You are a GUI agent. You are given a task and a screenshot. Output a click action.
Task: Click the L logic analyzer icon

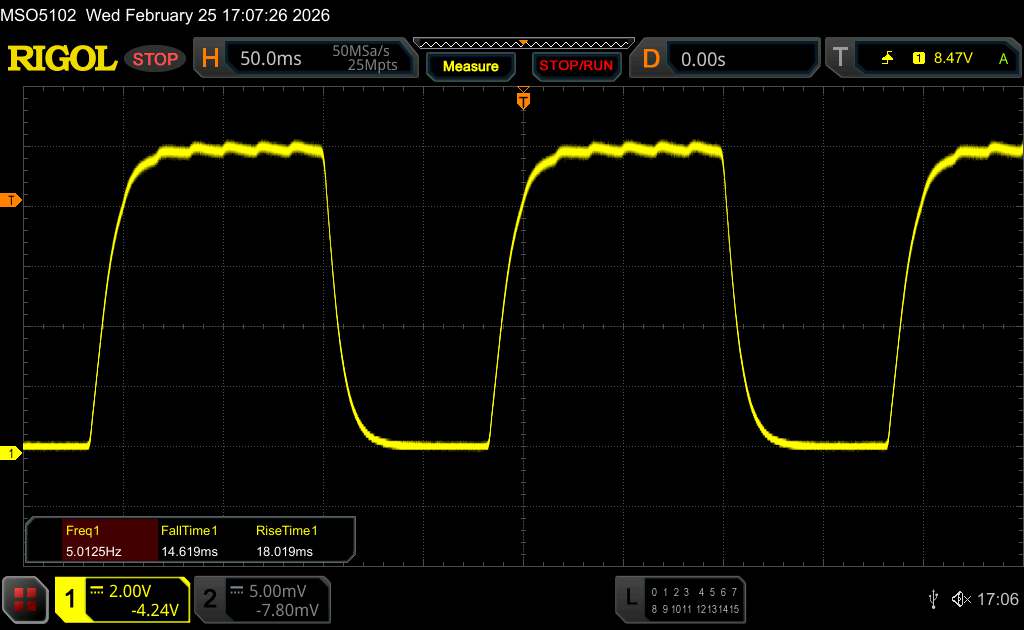pos(630,598)
